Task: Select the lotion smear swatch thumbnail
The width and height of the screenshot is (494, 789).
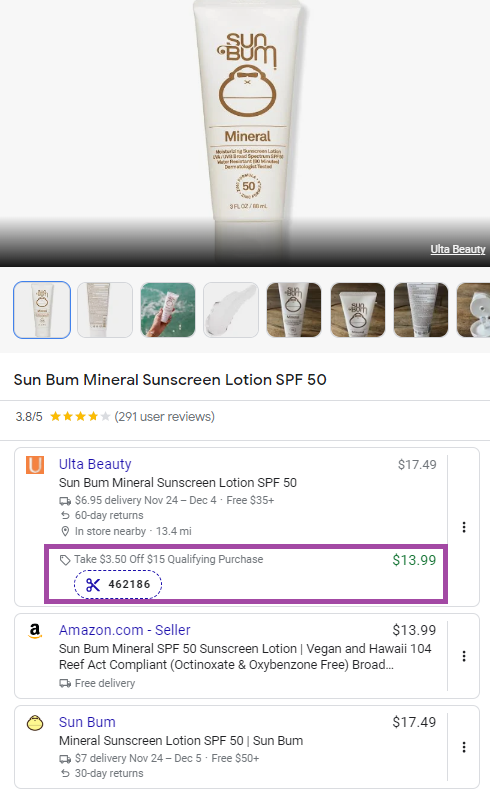Action: (x=231, y=310)
